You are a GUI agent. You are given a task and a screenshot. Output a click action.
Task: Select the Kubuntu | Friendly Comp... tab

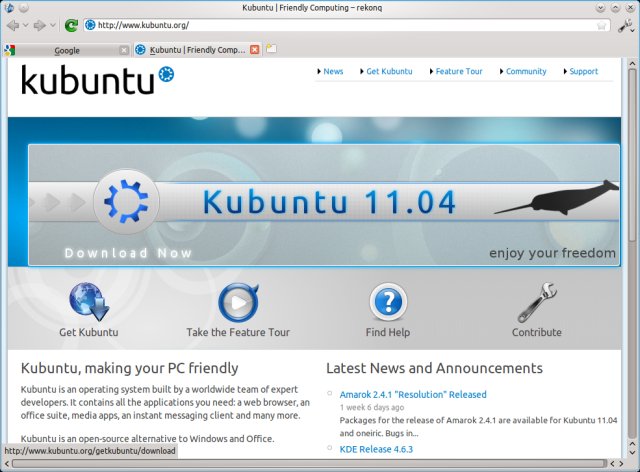(x=197, y=50)
